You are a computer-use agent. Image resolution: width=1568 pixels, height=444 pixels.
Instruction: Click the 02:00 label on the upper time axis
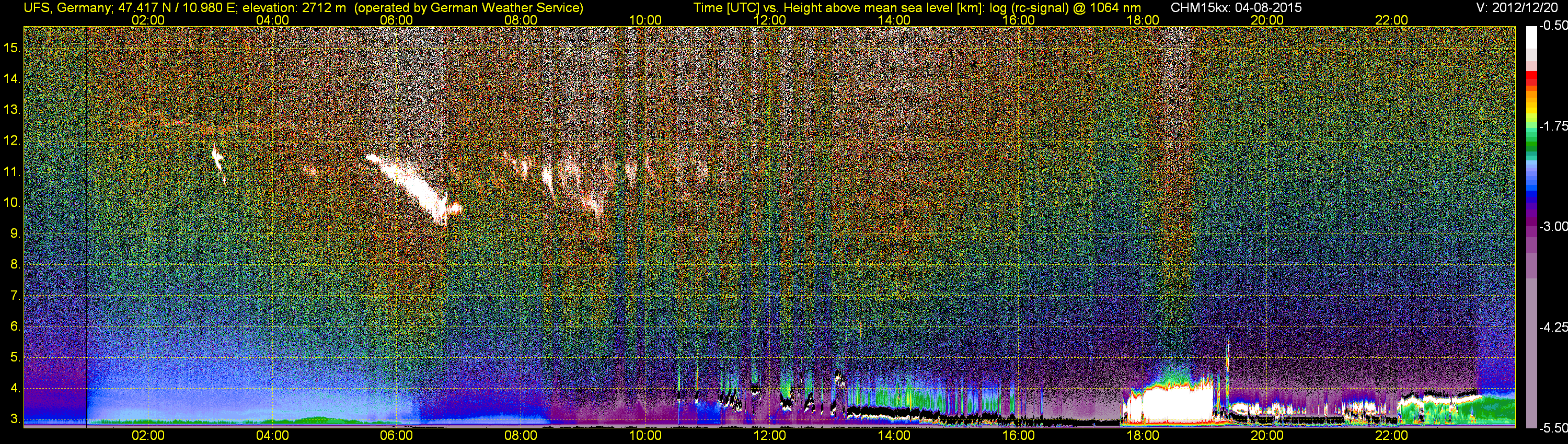click(148, 20)
